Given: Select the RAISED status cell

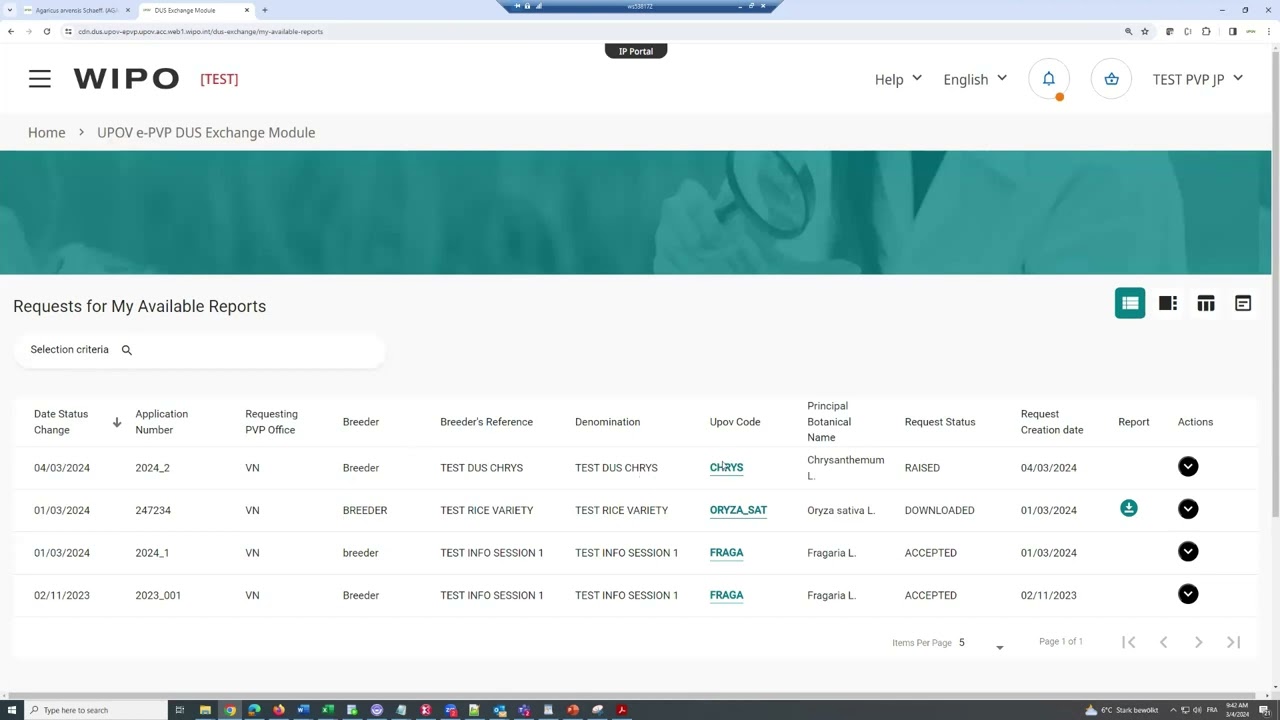Looking at the screenshot, I should coord(922,468).
